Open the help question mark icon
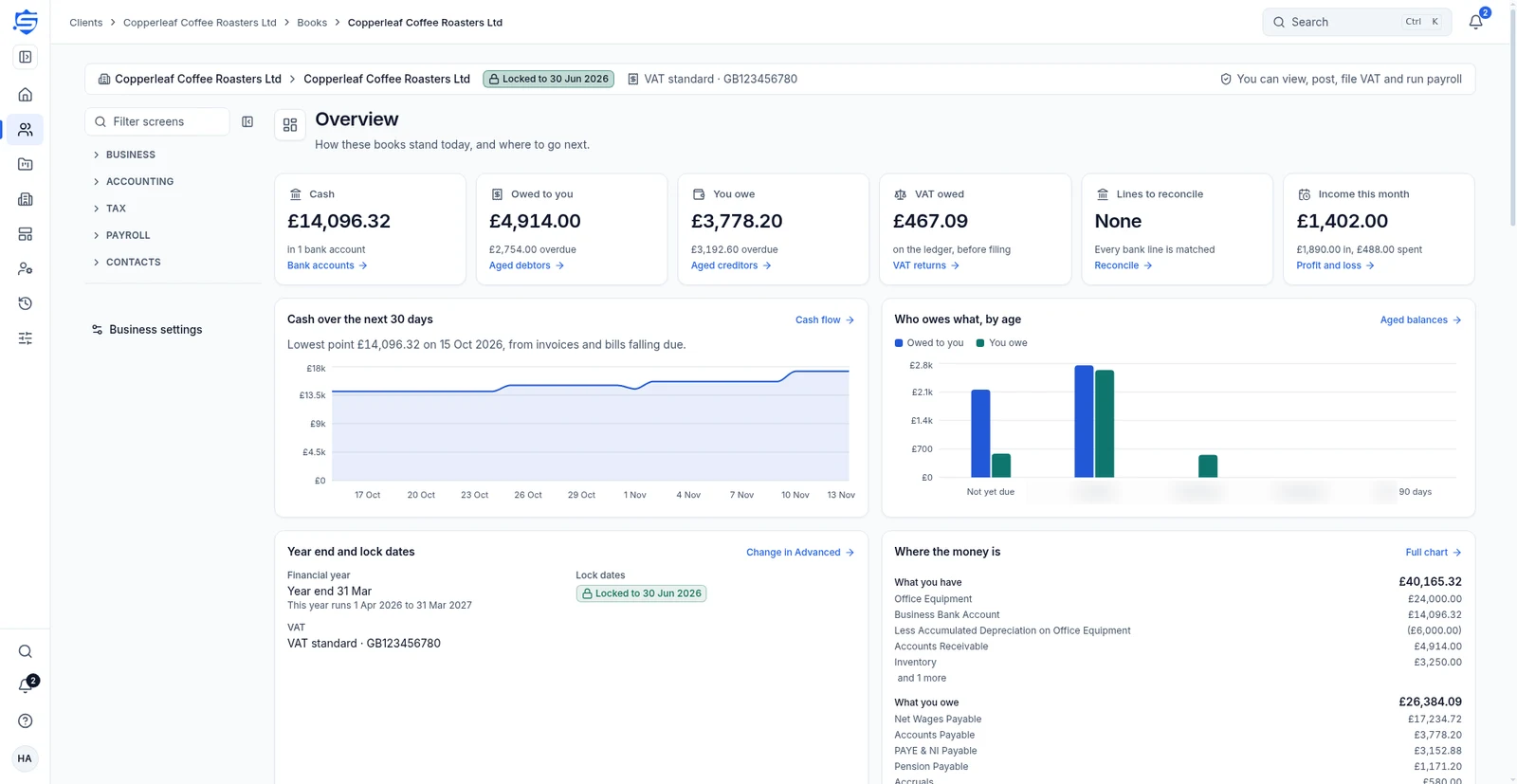This screenshot has width=1517, height=784. (x=26, y=721)
